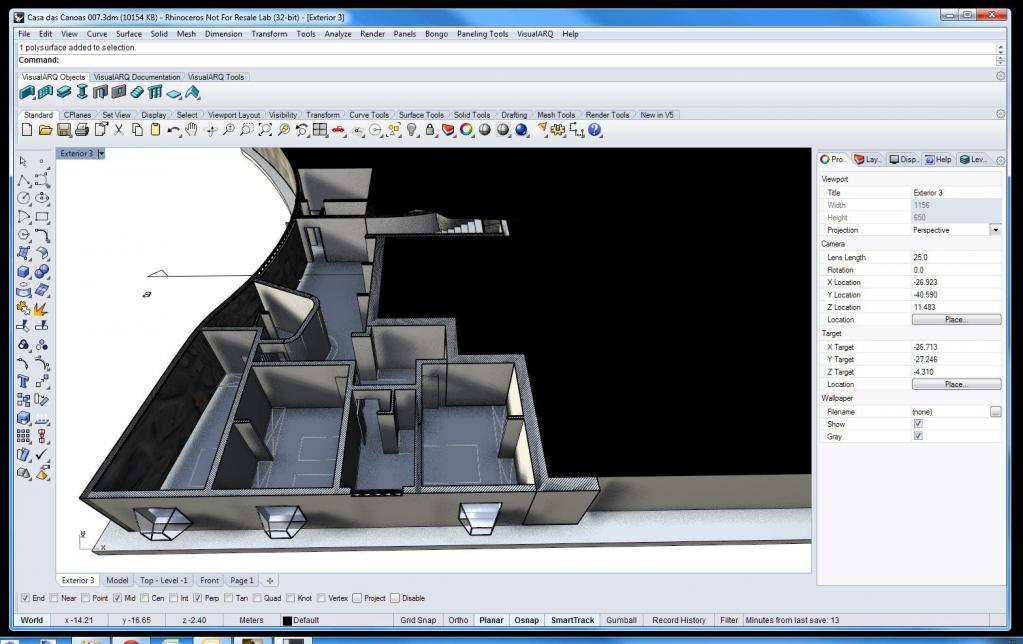Screen dimensions: 1023x644
Task: Click the camera location Place button
Action: [x=956, y=320]
